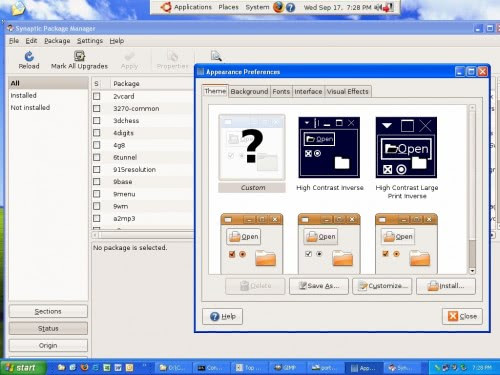Open the Settings menu in Synaptic
This screenshot has width=500, height=375.
[90, 41]
